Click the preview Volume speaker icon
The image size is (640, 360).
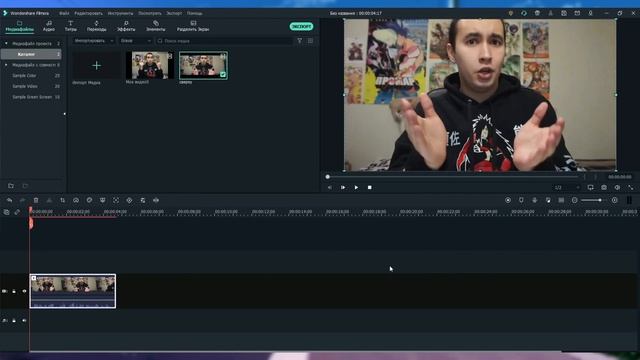617,188
